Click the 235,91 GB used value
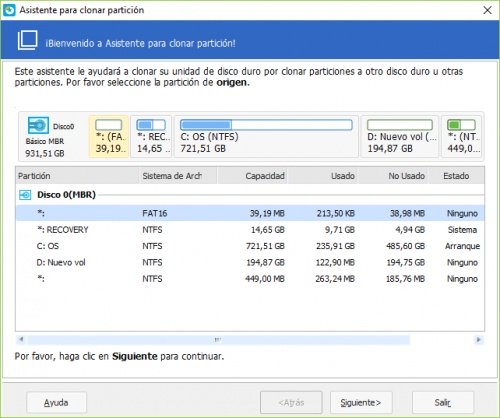 [335, 246]
